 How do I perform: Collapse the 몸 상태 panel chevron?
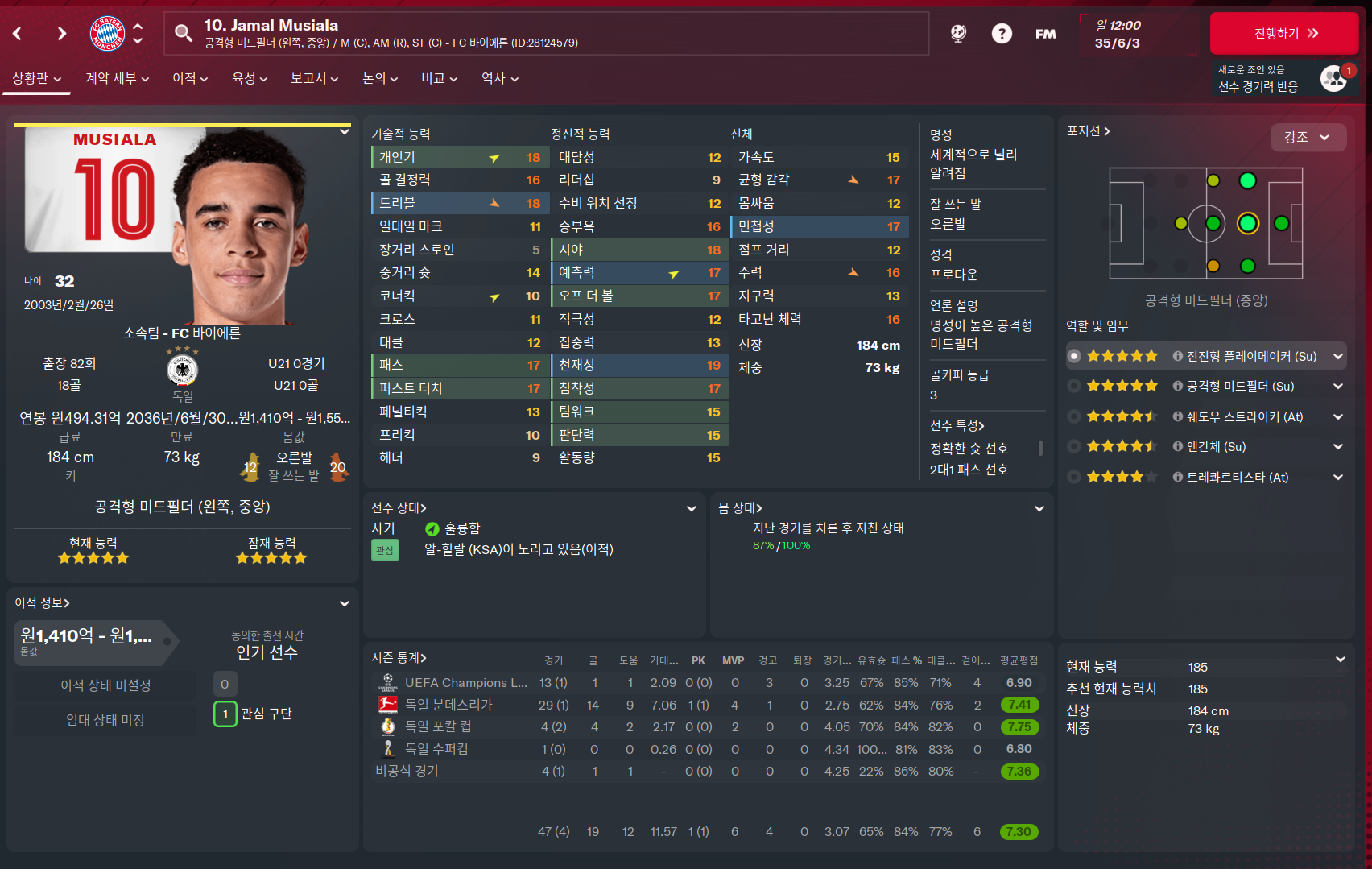point(1039,508)
